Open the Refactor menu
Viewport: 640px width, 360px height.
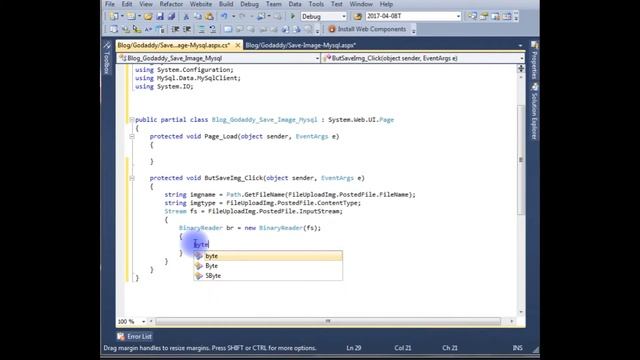pyautogui.click(x=171, y=4)
